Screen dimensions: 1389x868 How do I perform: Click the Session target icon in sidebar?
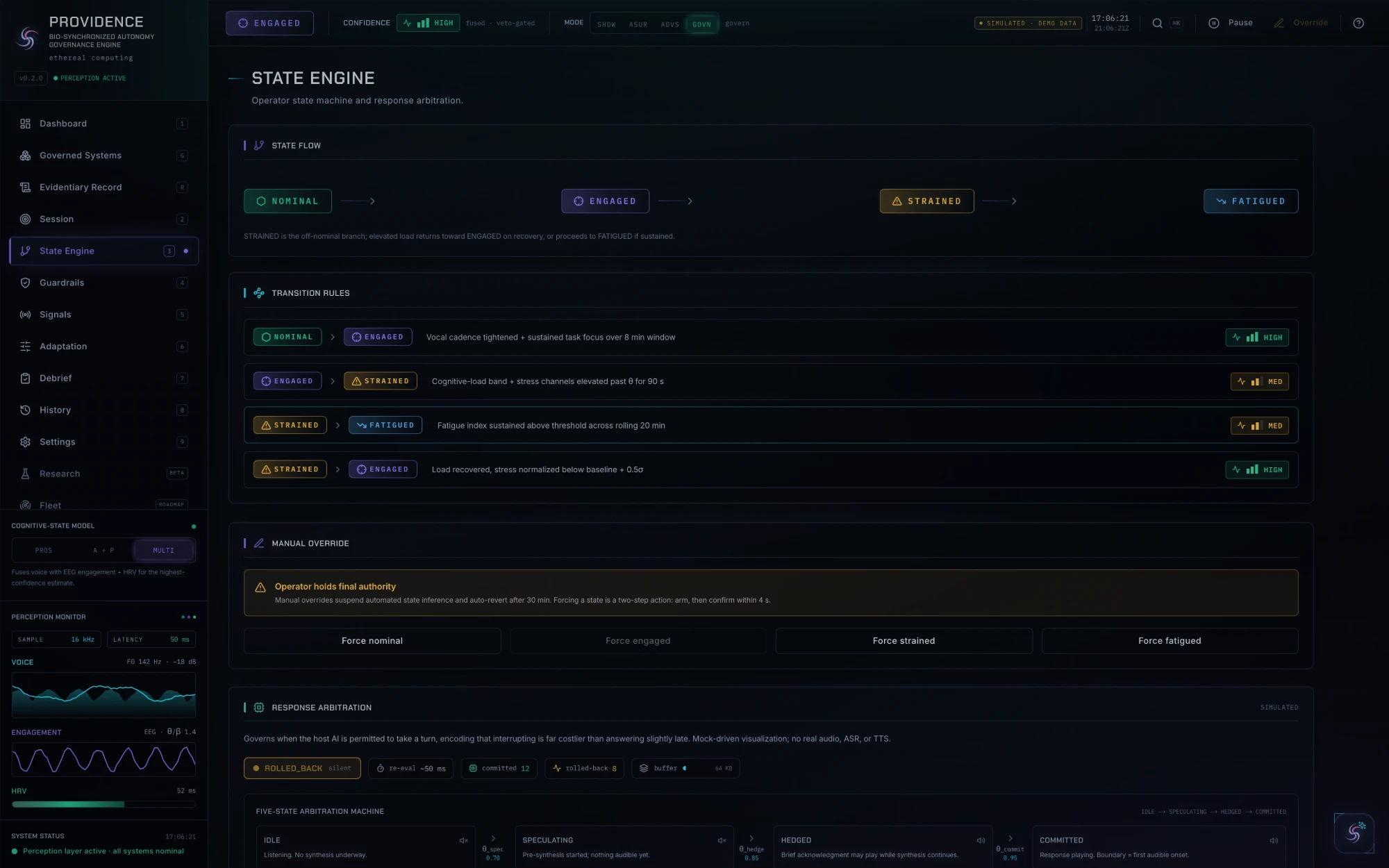(x=25, y=219)
